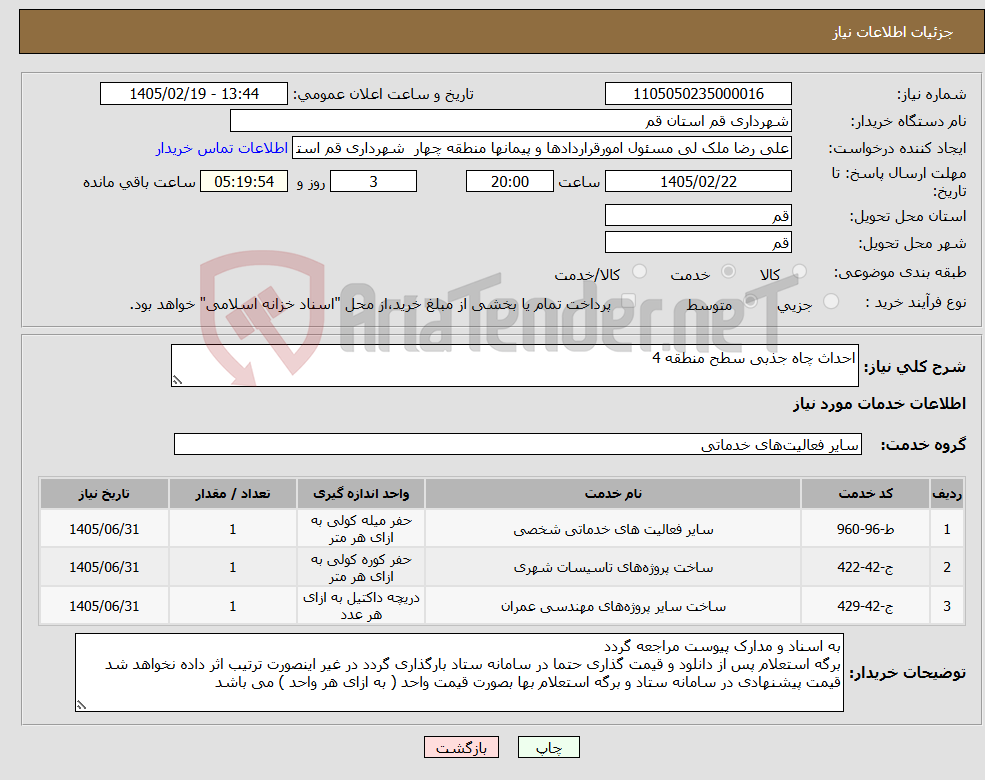Select the خدمت radio button
The width and height of the screenshot is (985, 780).
click(728, 271)
